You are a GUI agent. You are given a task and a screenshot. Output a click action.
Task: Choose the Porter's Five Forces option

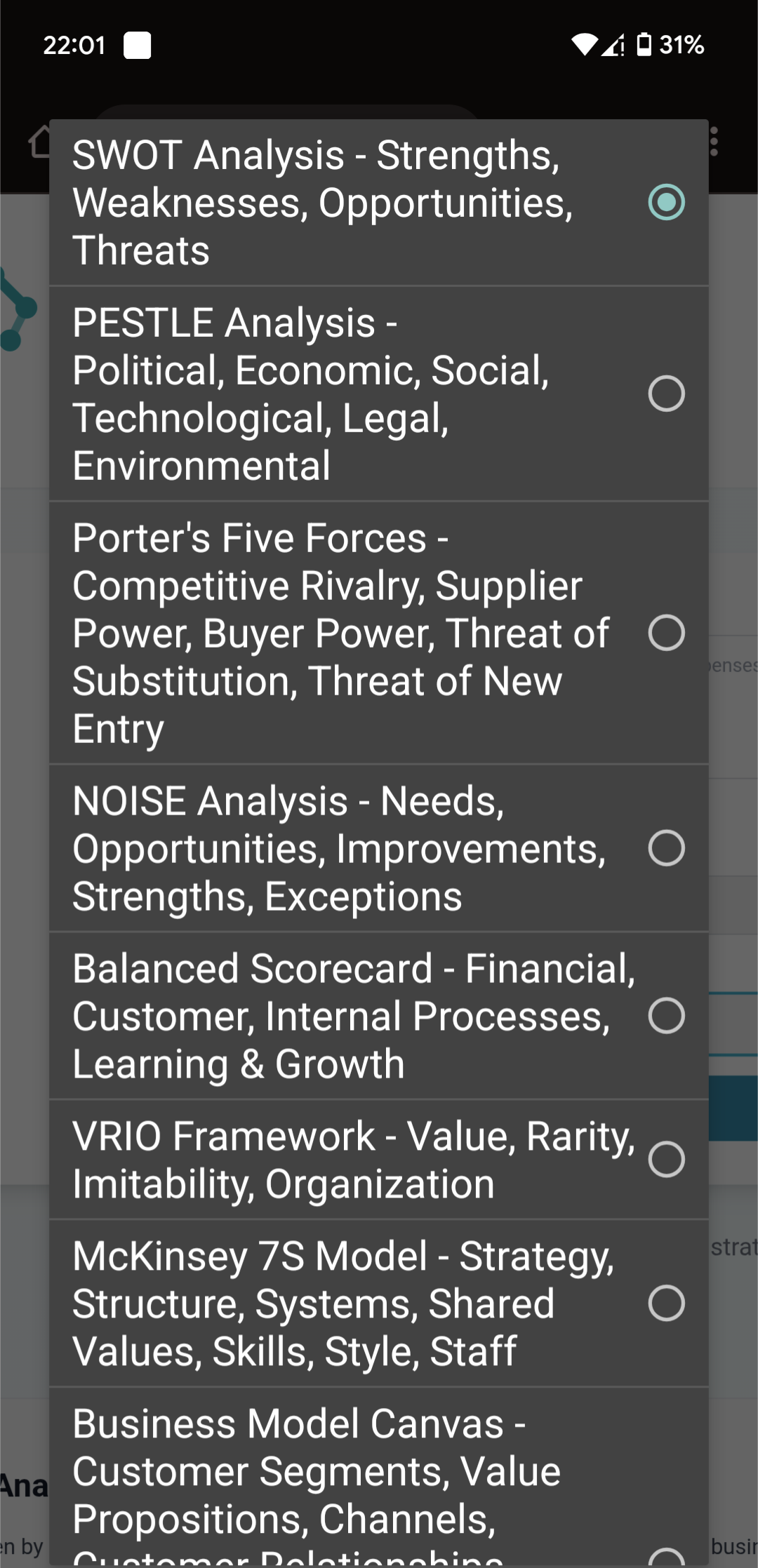point(667,632)
